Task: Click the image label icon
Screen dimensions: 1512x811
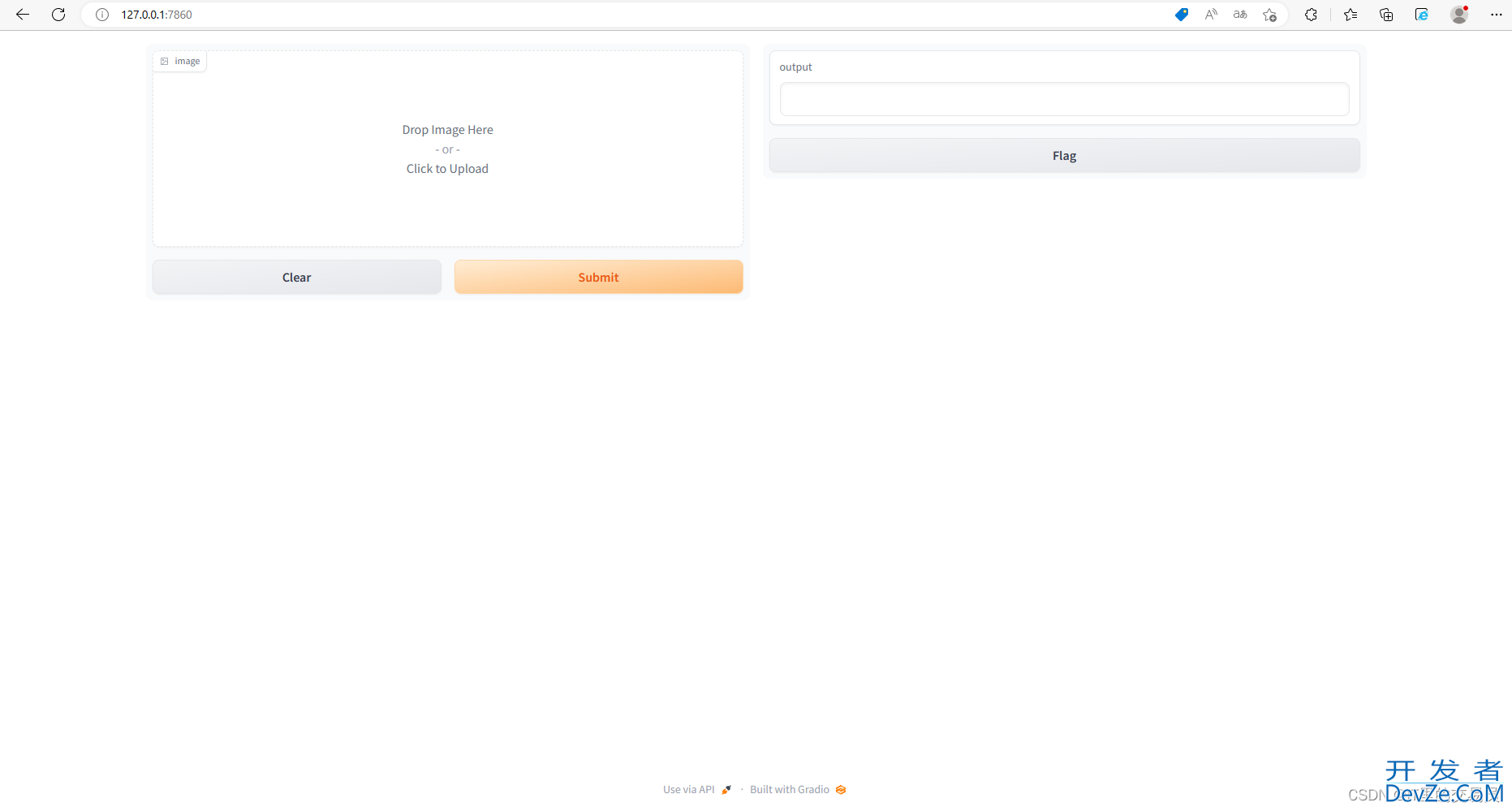Action: pos(165,62)
